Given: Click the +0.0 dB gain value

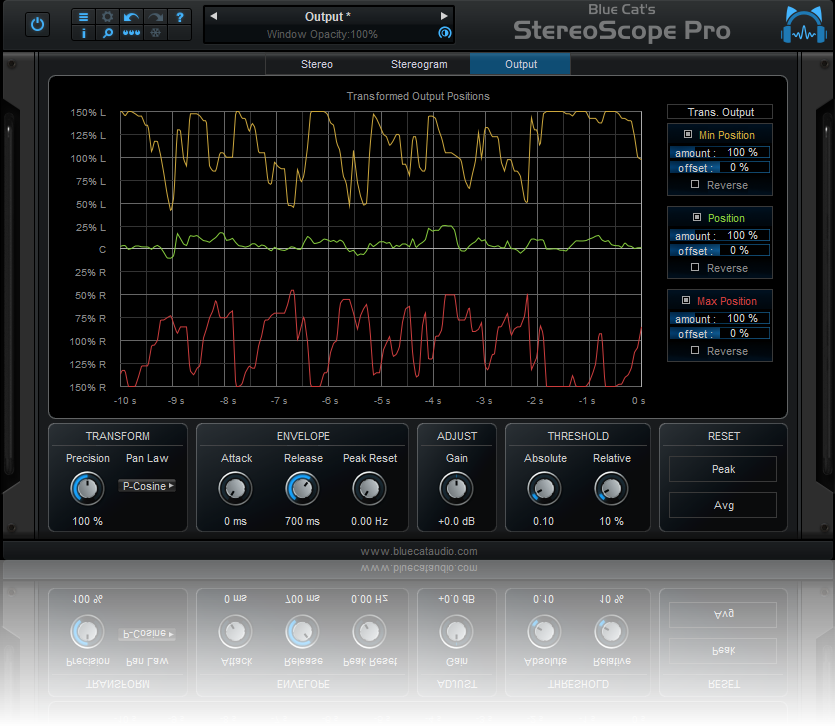Looking at the screenshot, I should point(456,521).
